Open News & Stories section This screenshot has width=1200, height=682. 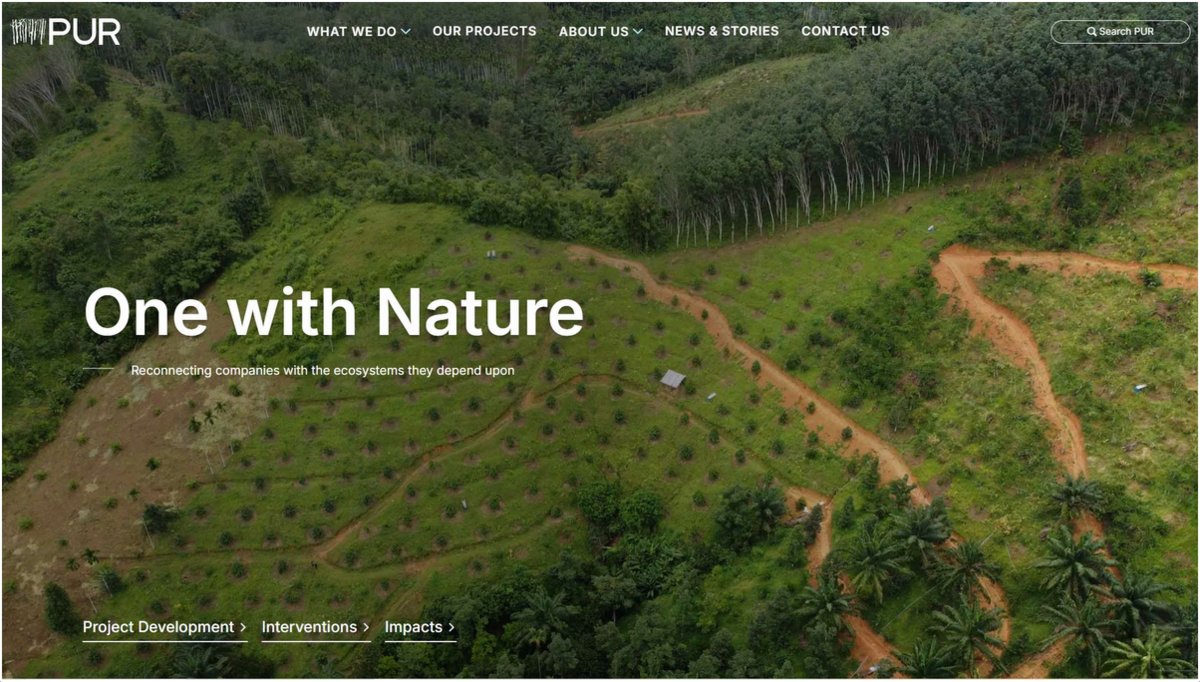(721, 32)
